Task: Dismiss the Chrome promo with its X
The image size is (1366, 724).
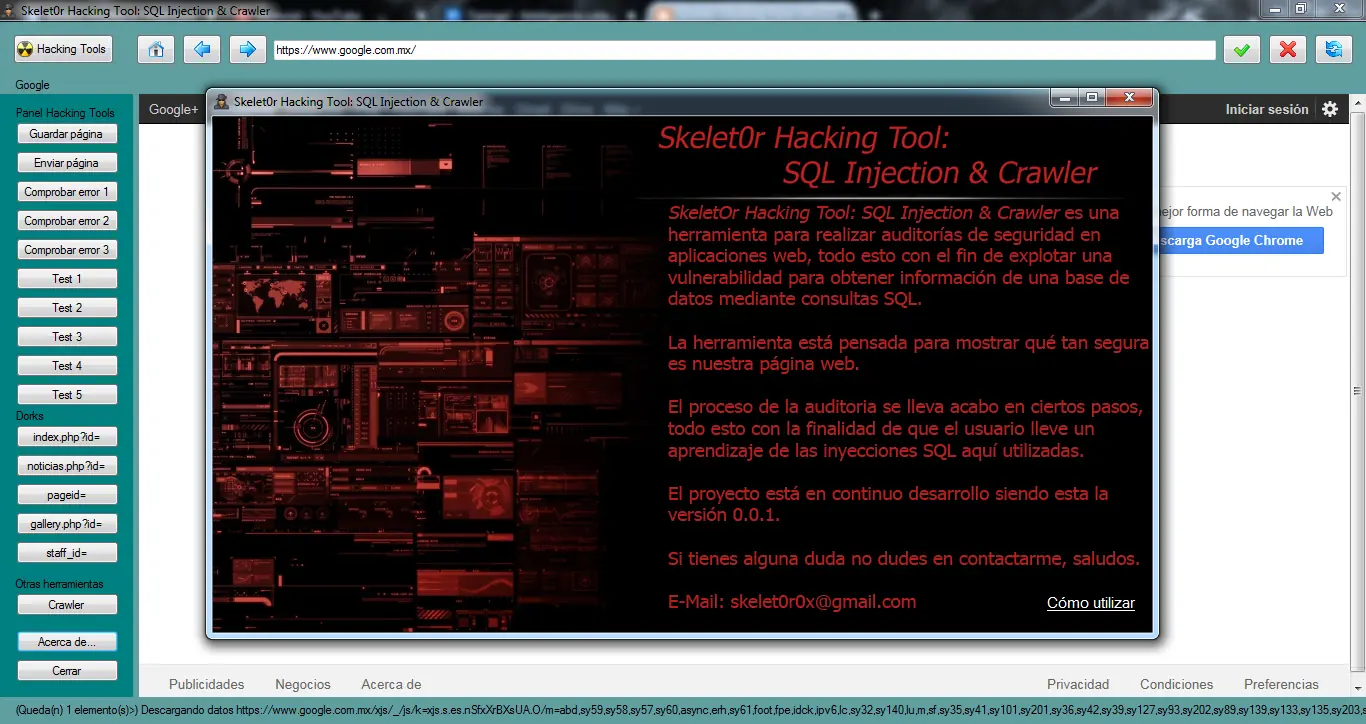Action: coord(1336,197)
